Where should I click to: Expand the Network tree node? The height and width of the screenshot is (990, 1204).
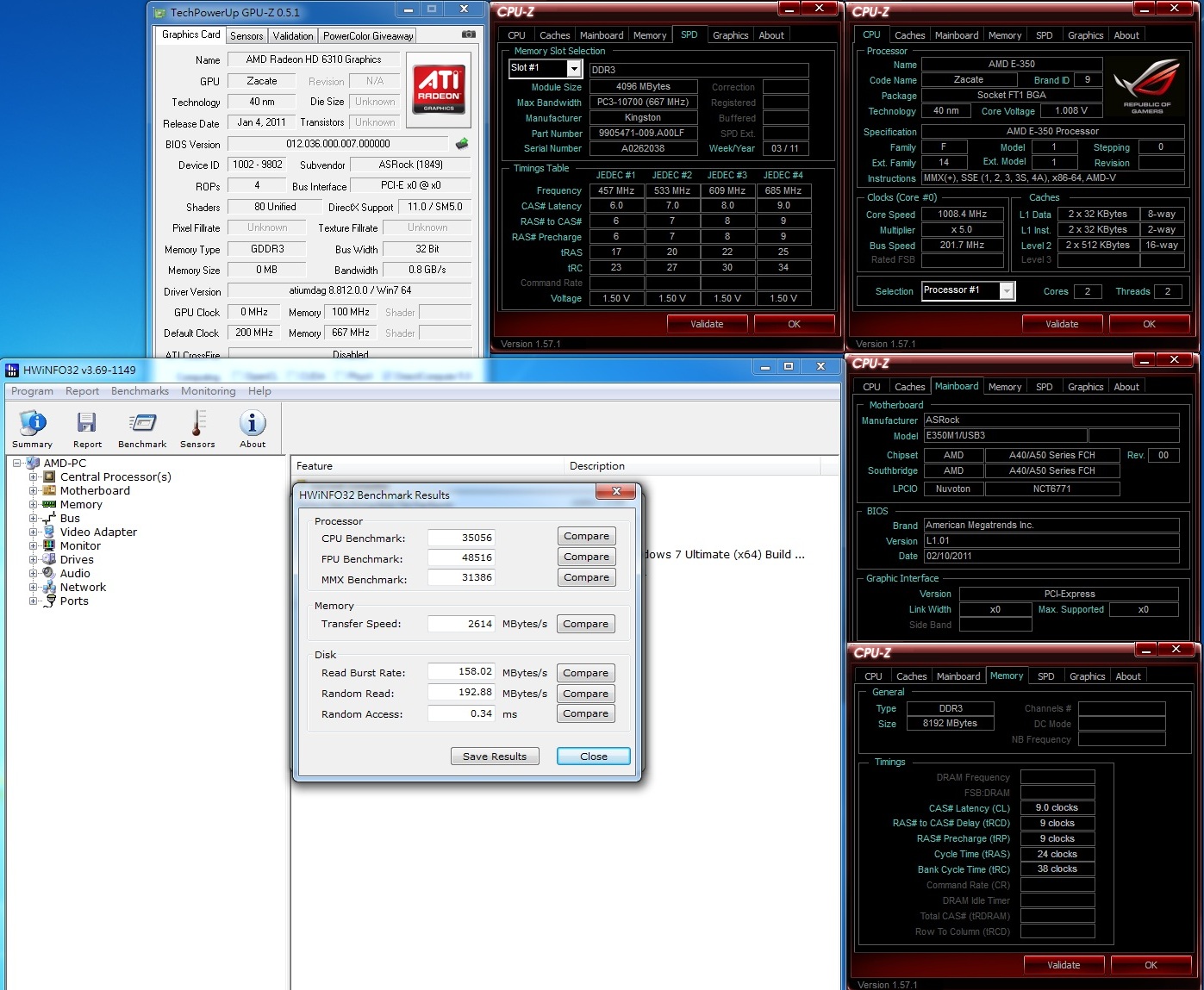34,587
